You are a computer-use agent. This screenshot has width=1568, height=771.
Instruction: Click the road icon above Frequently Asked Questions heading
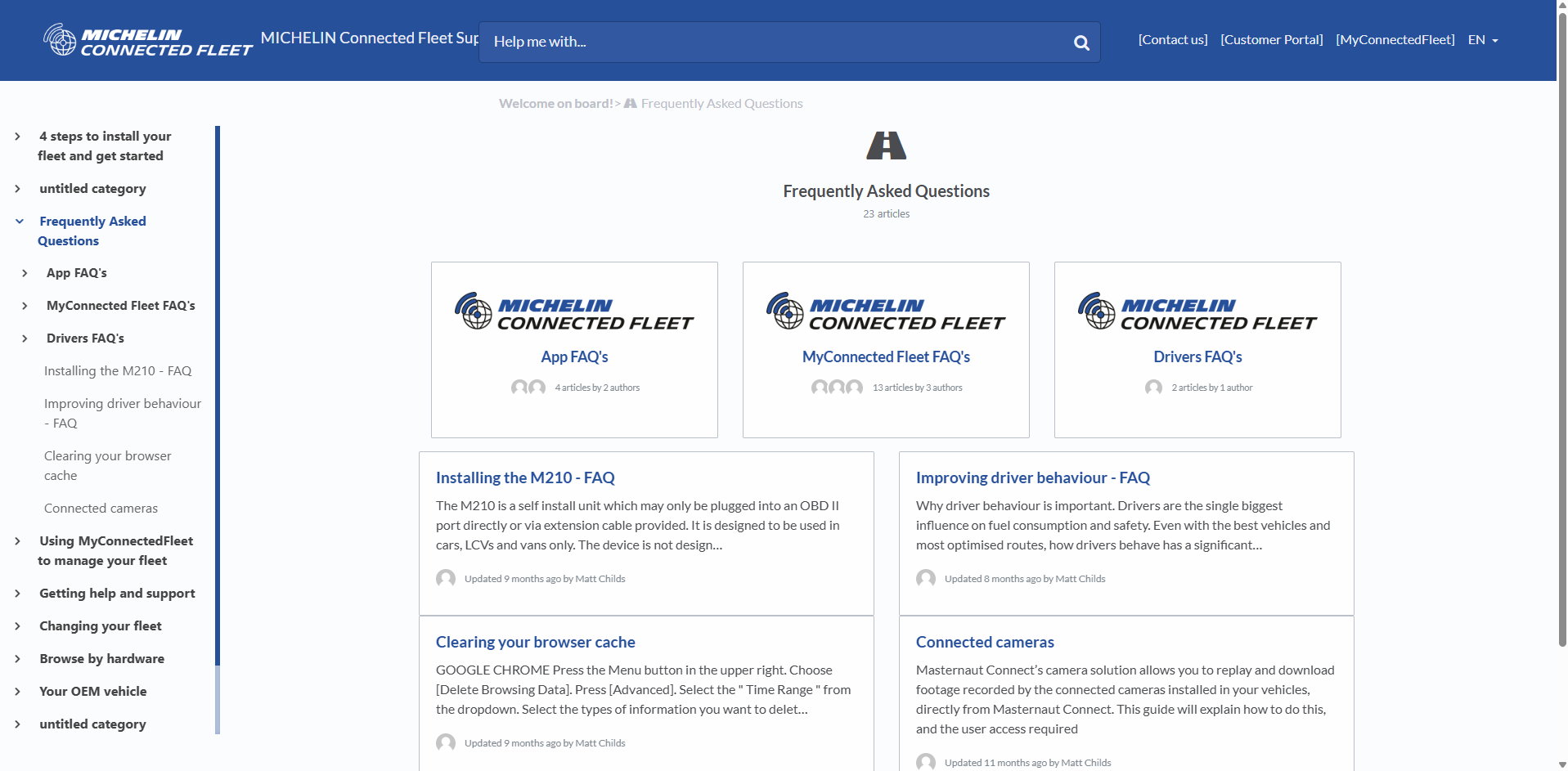(x=886, y=146)
